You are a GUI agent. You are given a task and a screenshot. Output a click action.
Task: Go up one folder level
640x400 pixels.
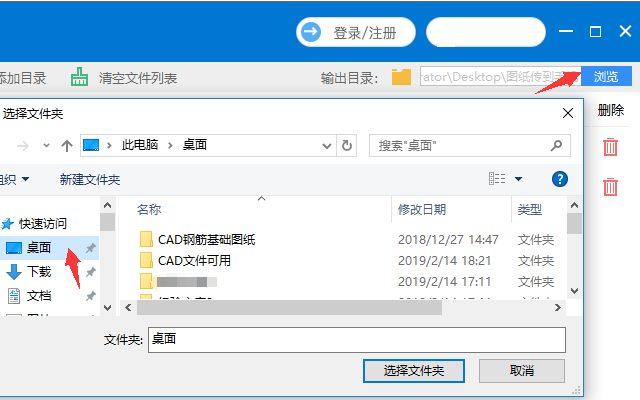click(x=67, y=145)
